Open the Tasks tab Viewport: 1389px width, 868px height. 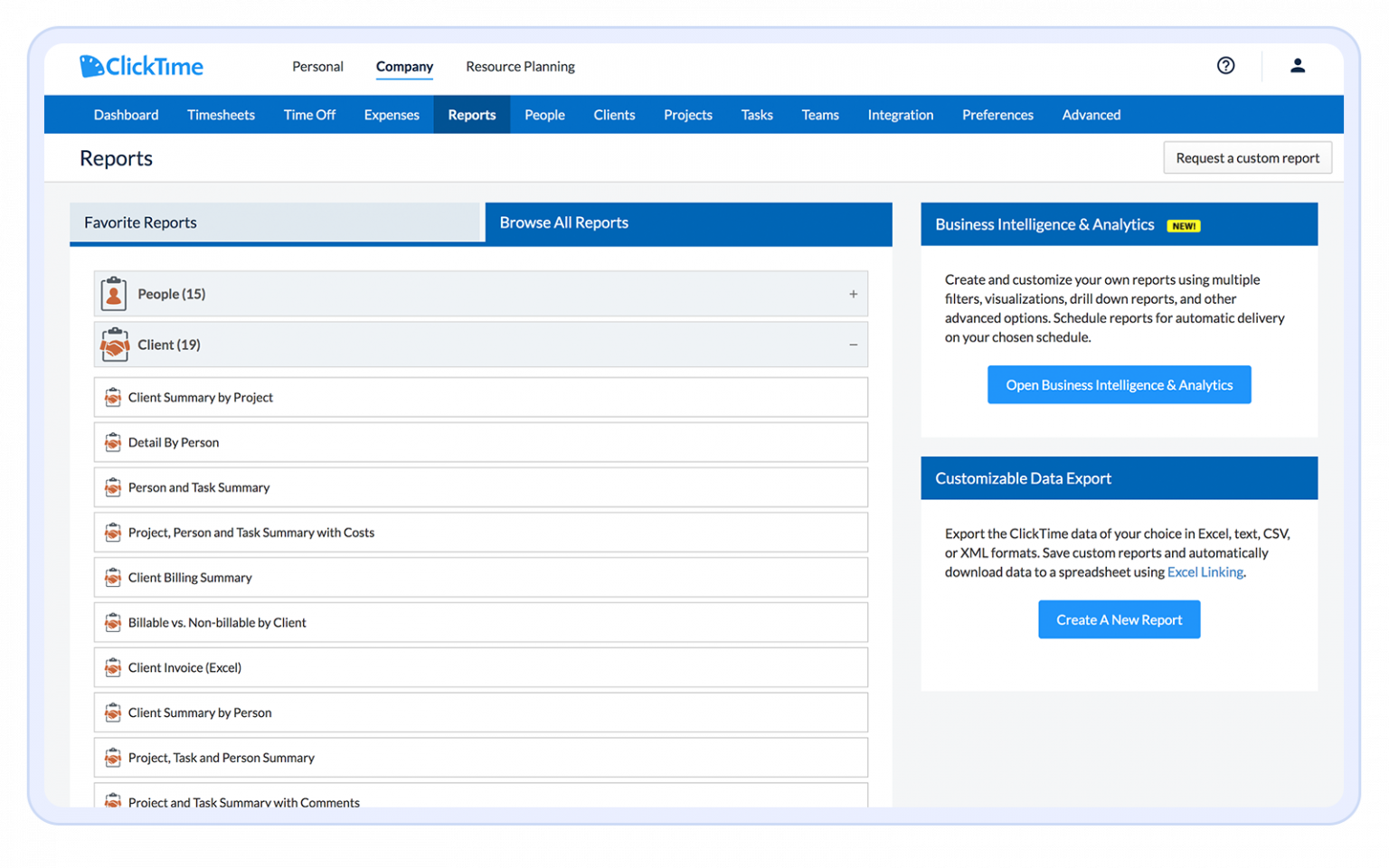[757, 115]
